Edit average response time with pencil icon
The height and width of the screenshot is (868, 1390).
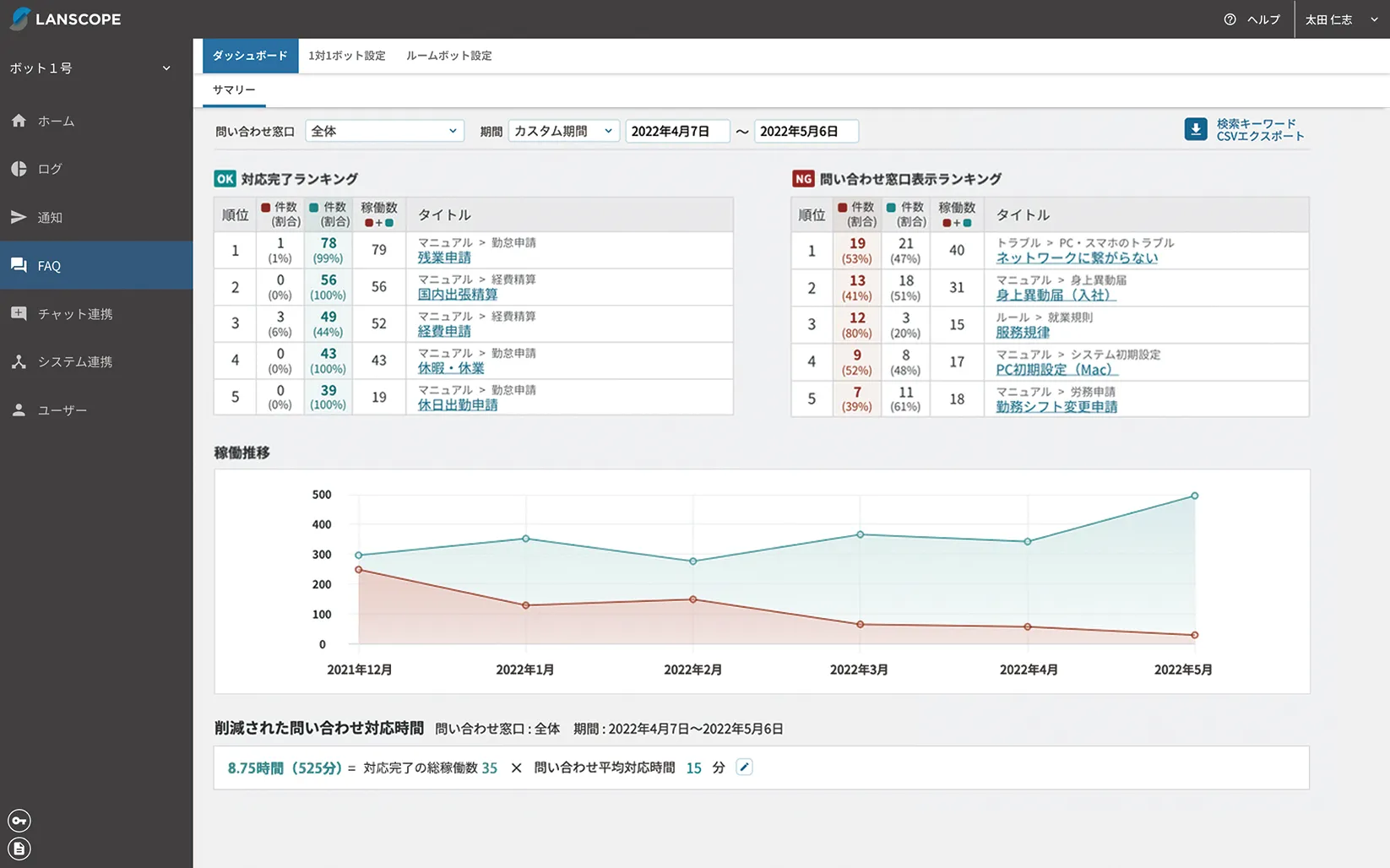click(744, 767)
